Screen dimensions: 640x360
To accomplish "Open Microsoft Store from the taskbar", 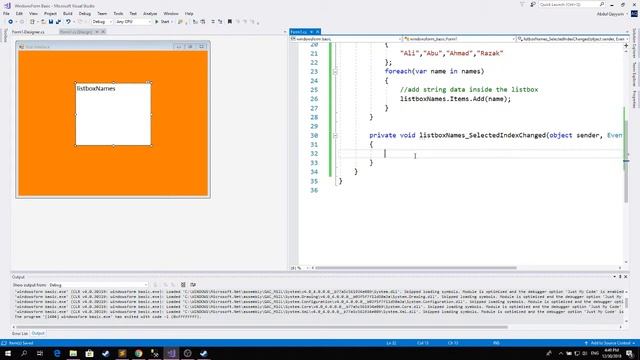I will click(89, 353).
